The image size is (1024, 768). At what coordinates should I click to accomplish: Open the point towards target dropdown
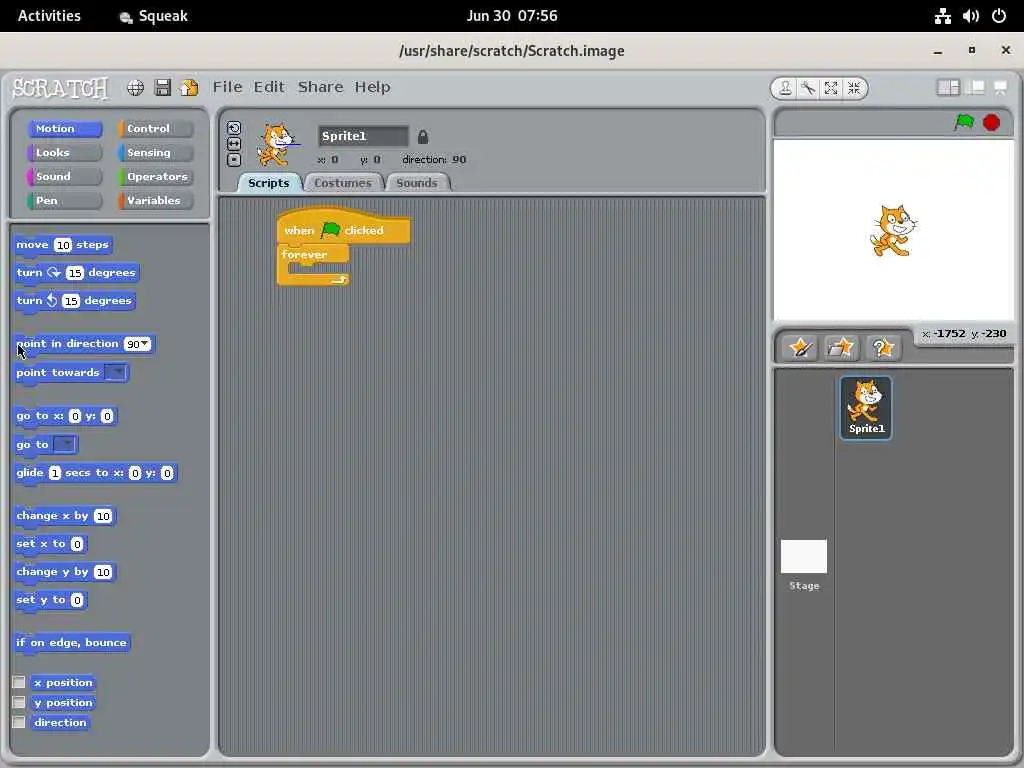coord(116,372)
